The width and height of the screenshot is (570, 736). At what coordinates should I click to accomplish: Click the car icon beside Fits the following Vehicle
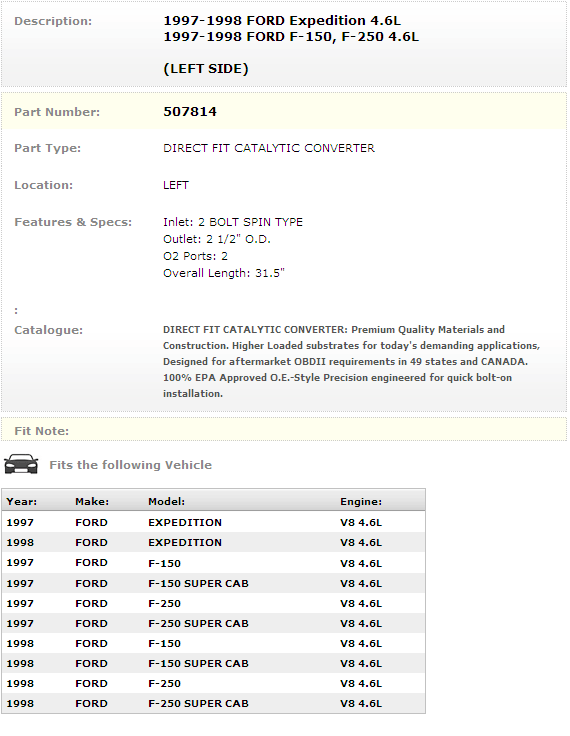tap(21, 464)
